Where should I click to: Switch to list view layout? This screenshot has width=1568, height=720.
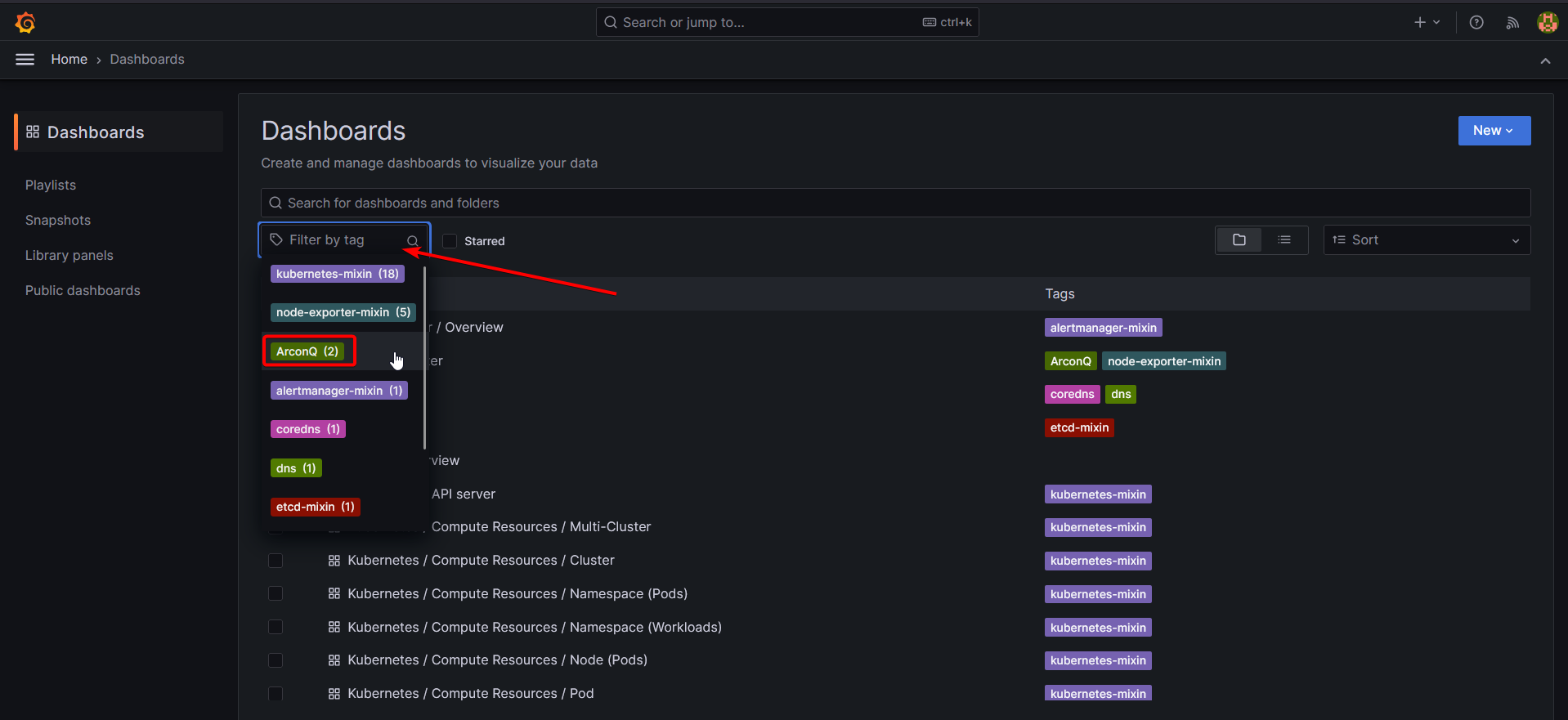click(1284, 239)
